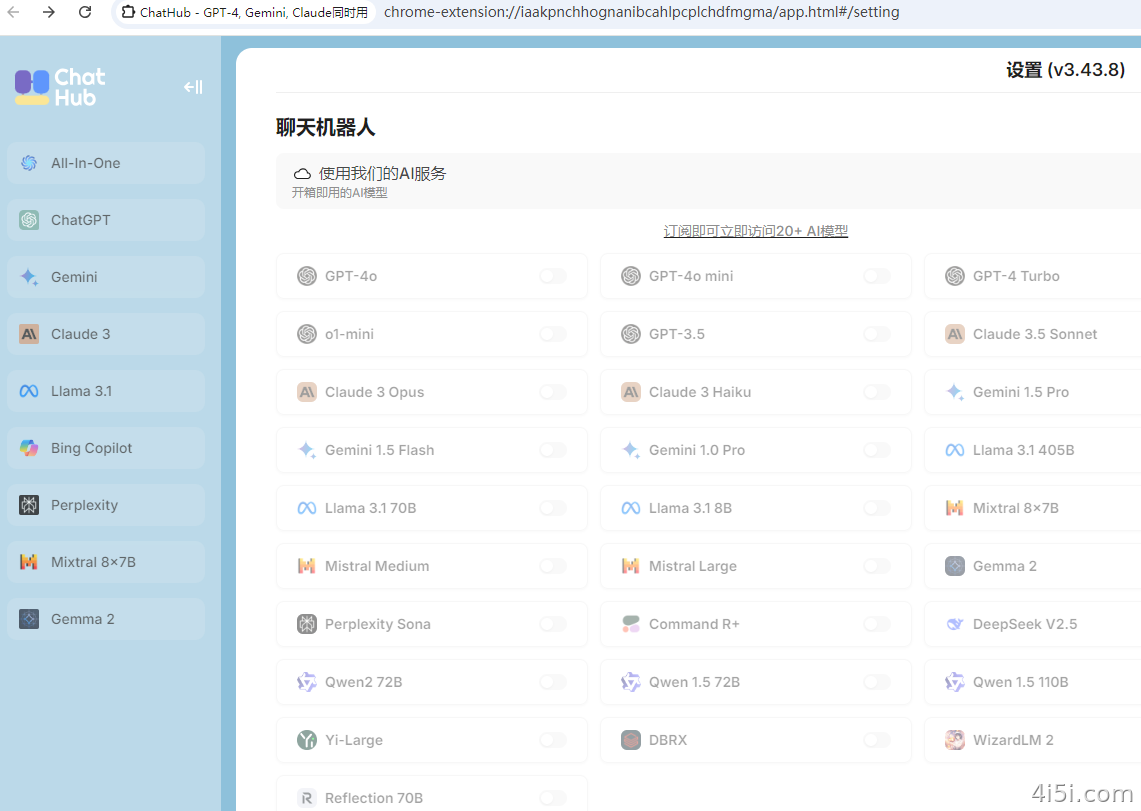Click the 开箱即用的AI模型 subtitle
Screen dimensions: 1141x811
[x=340, y=193]
